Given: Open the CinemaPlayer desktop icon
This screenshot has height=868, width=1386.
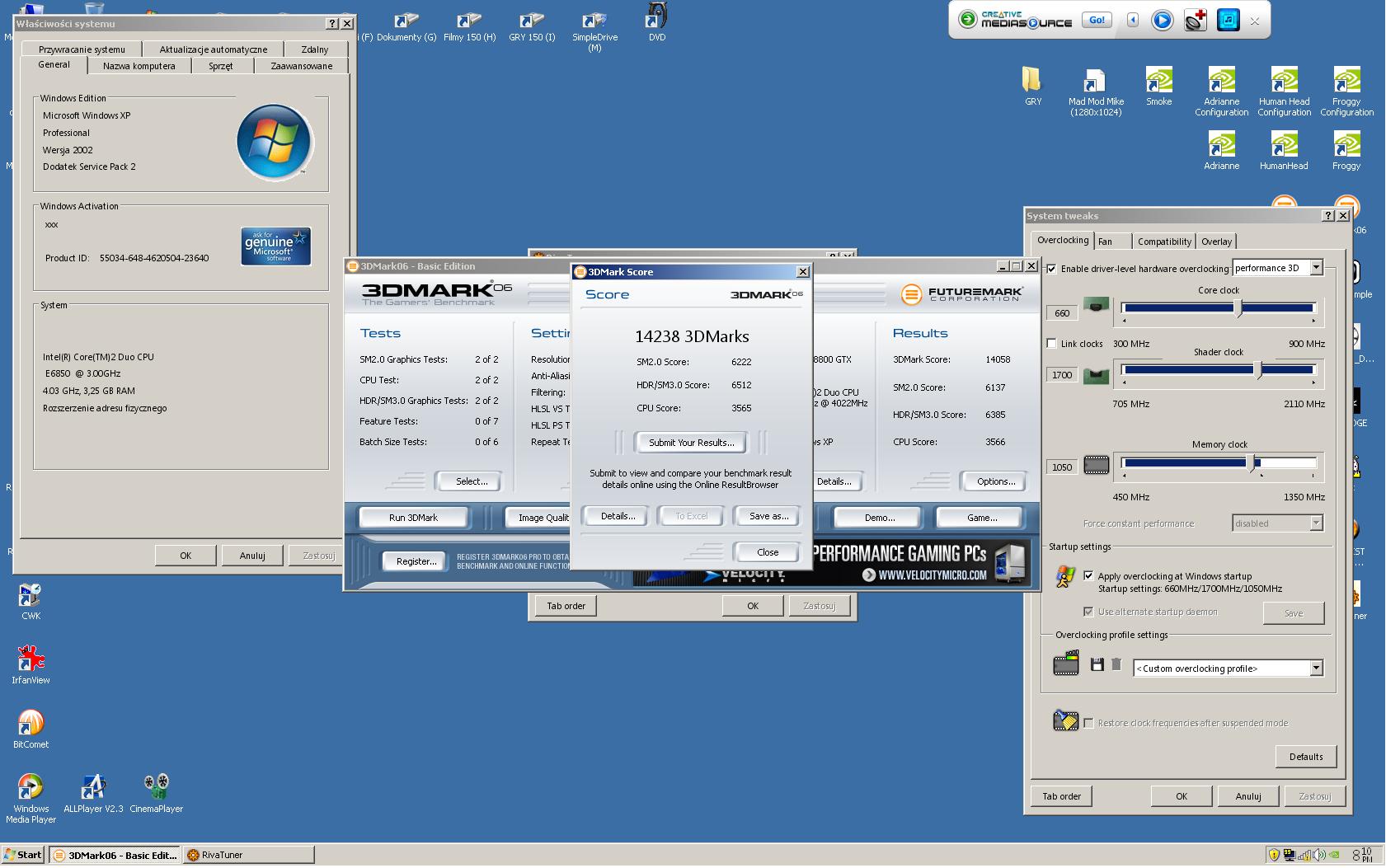Looking at the screenshot, I should (x=156, y=793).
